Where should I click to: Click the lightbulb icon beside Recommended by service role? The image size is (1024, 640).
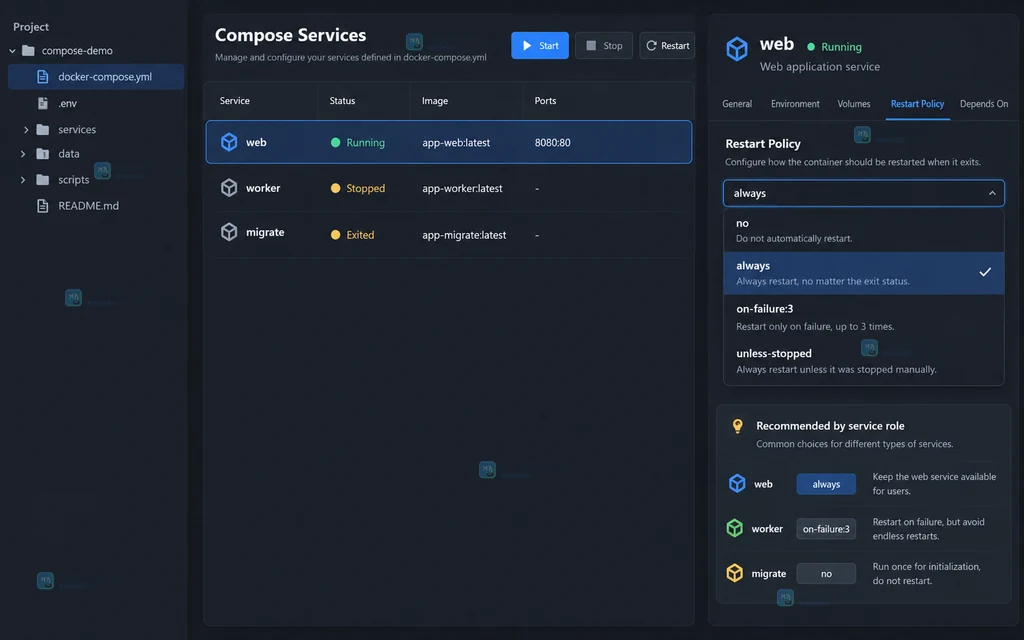[737, 426]
